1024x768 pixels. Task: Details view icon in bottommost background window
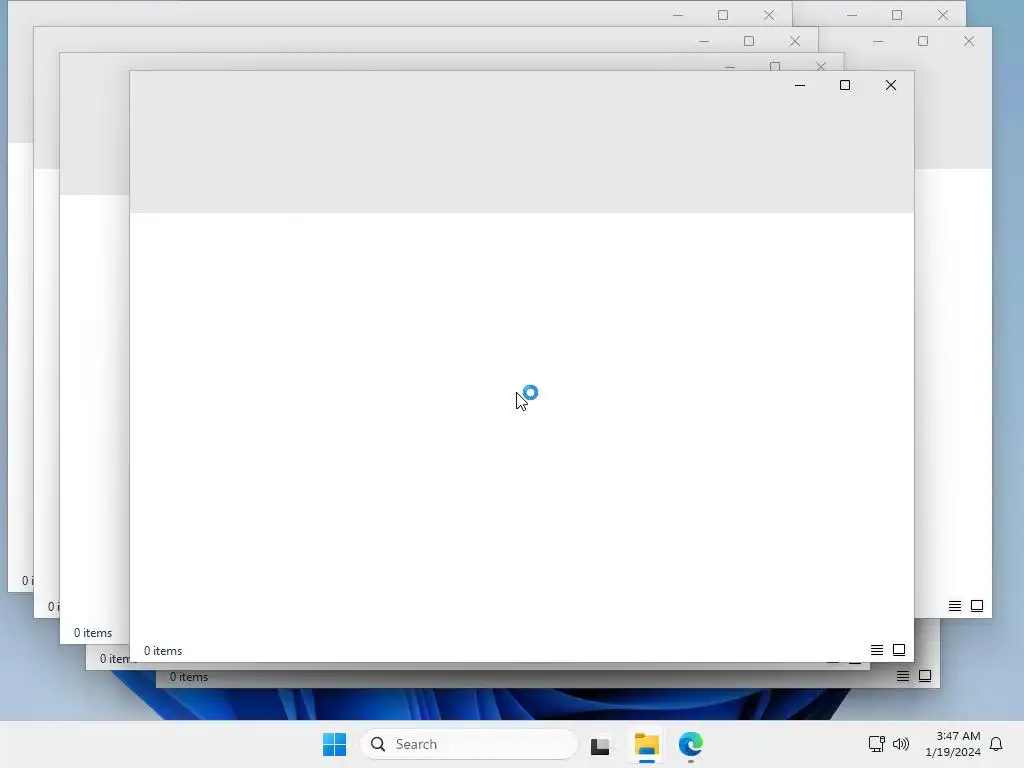(903, 676)
